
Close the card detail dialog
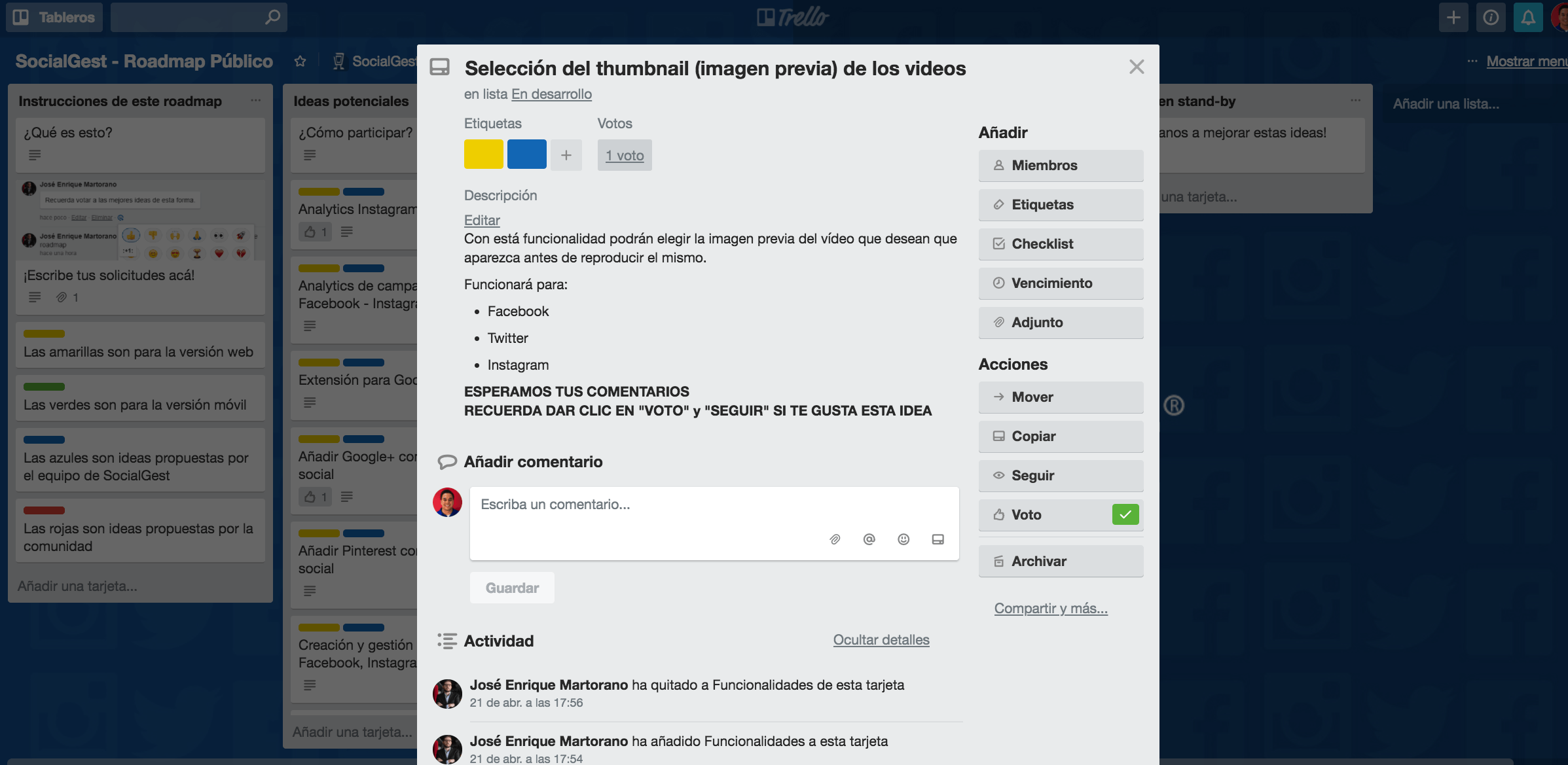(x=1136, y=67)
